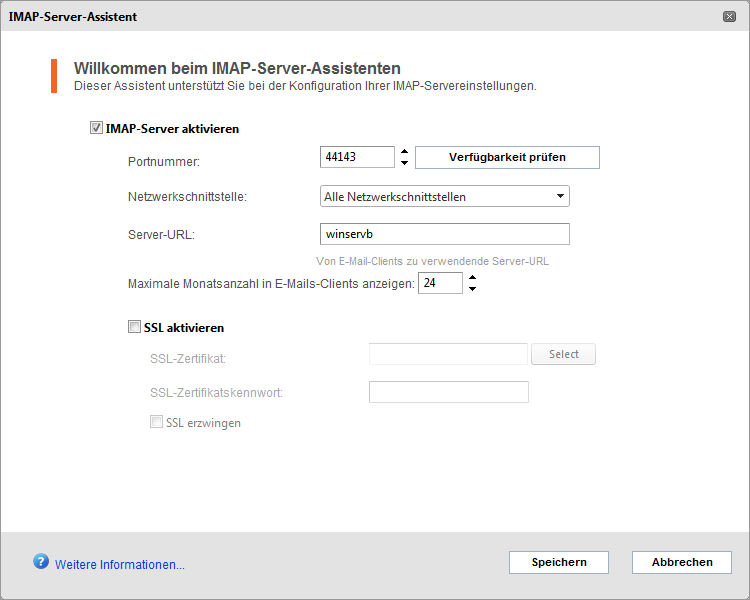Enable the SSL aktivieren checkbox

click(x=135, y=327)
